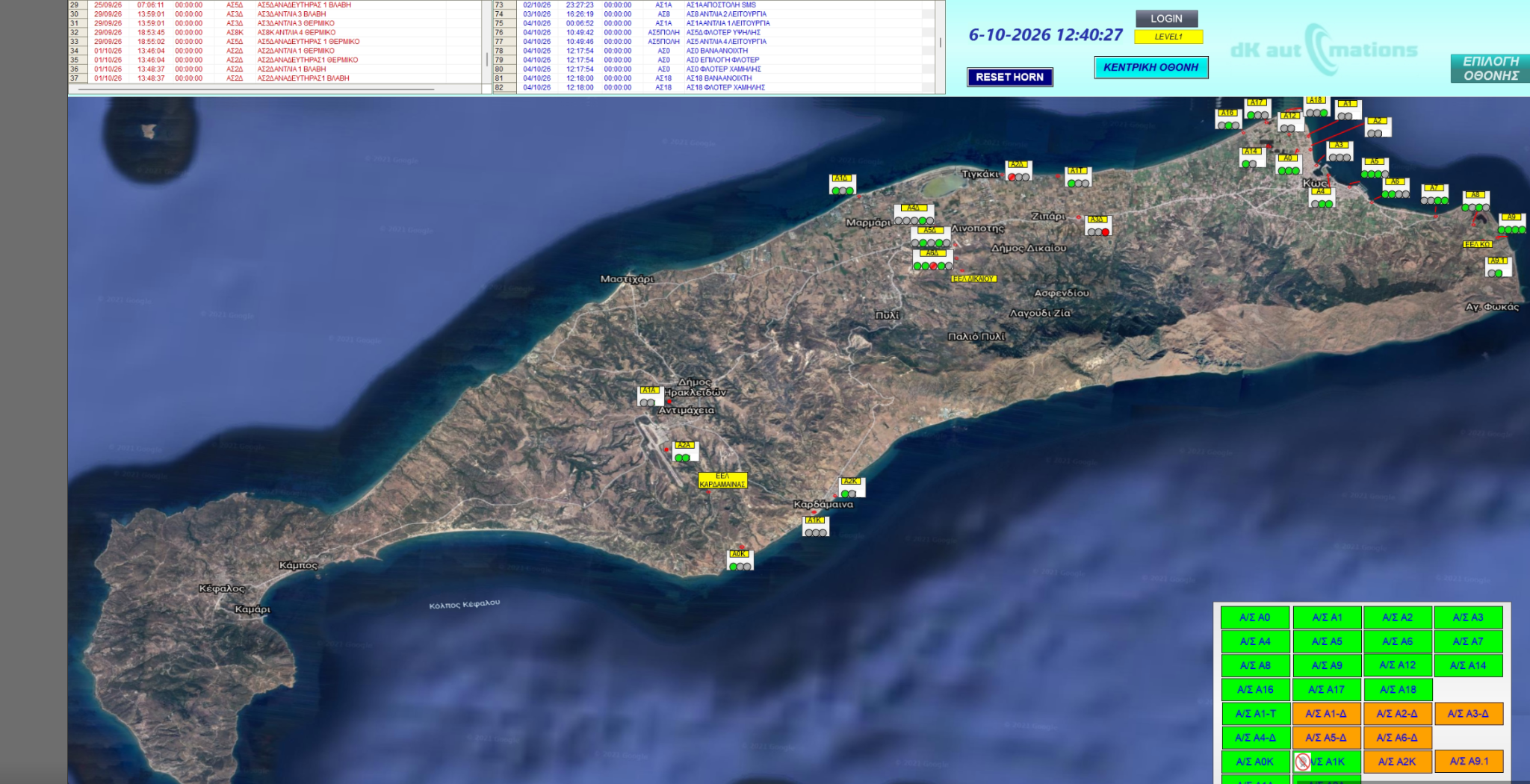Screen dimensions: 1530x784
Task: Open the orange Α/Σ Α1-Δ station button
Action: click(x=1327, y=713)
